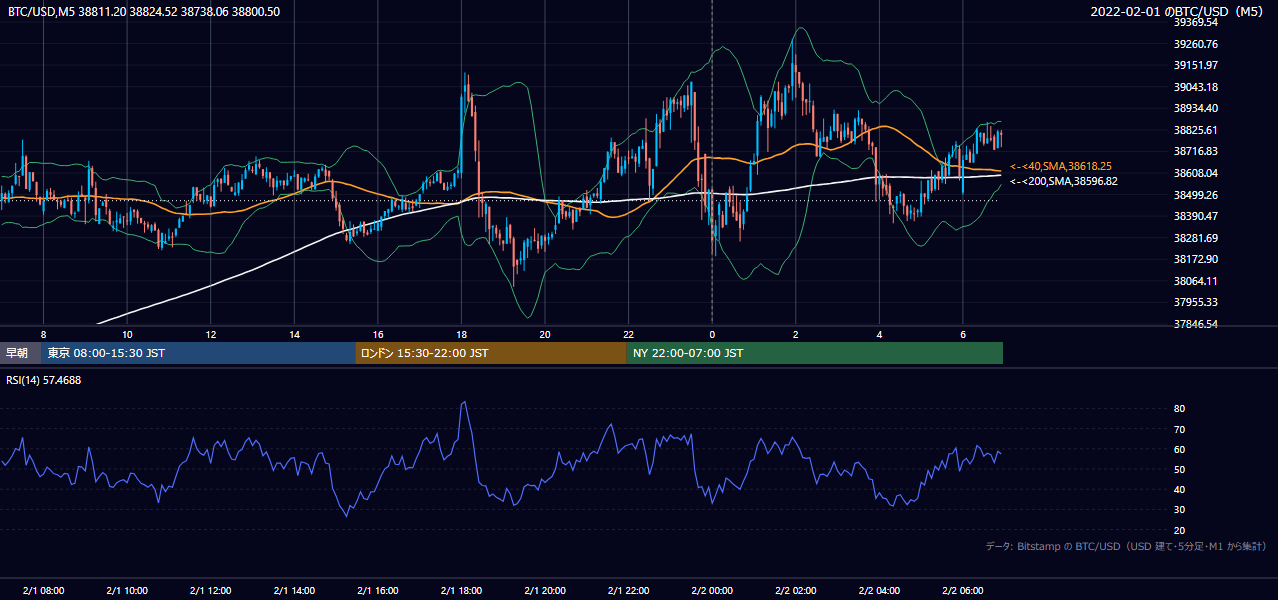The image size is (1278, 600).
Task: Click the 2/1 10:00 time axis label
Action: 127,590
